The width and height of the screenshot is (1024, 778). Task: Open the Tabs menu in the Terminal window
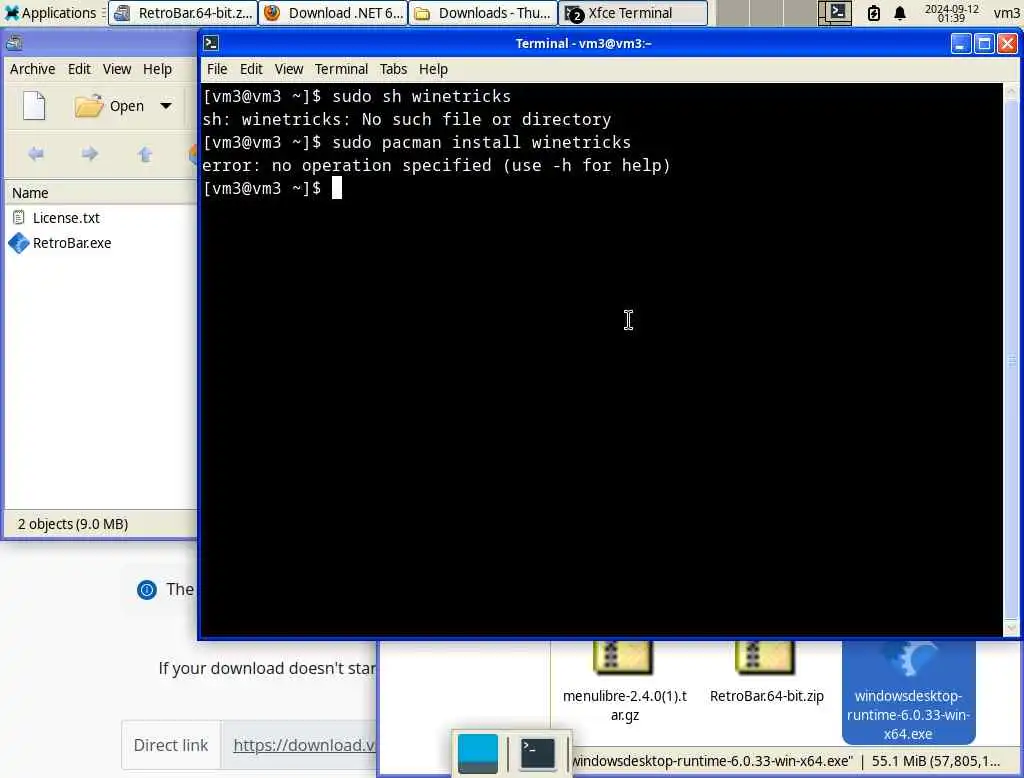tap(393, 69)
